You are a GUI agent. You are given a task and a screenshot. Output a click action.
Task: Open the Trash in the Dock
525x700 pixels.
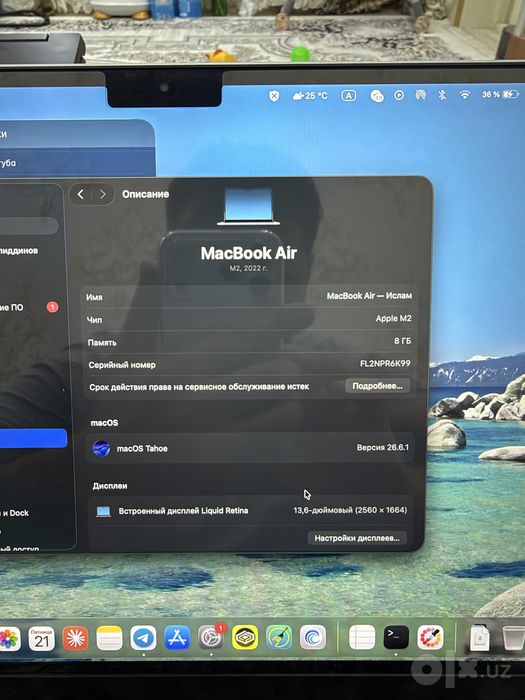click(x=513, y=638)
